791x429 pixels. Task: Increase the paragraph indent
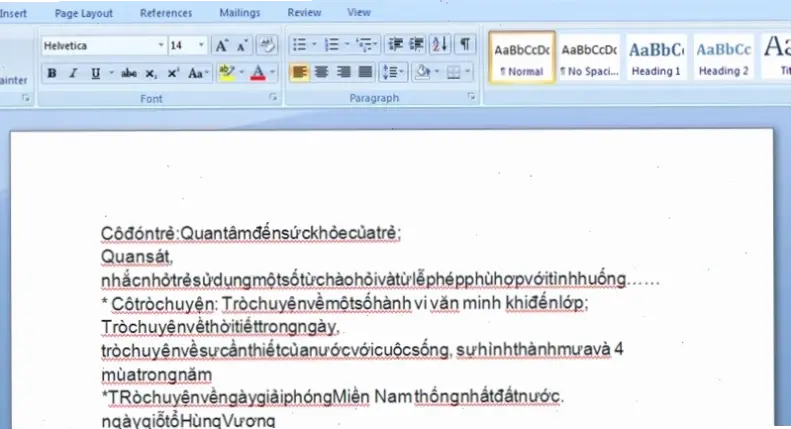tap(416, 46)
